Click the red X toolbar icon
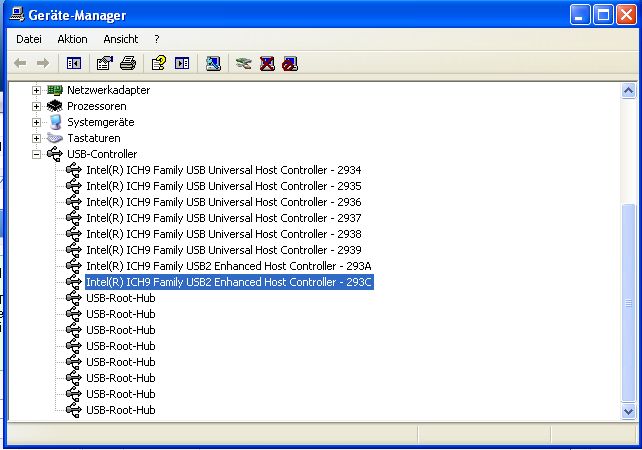642x450 pixels. click(x=267, y=63)
